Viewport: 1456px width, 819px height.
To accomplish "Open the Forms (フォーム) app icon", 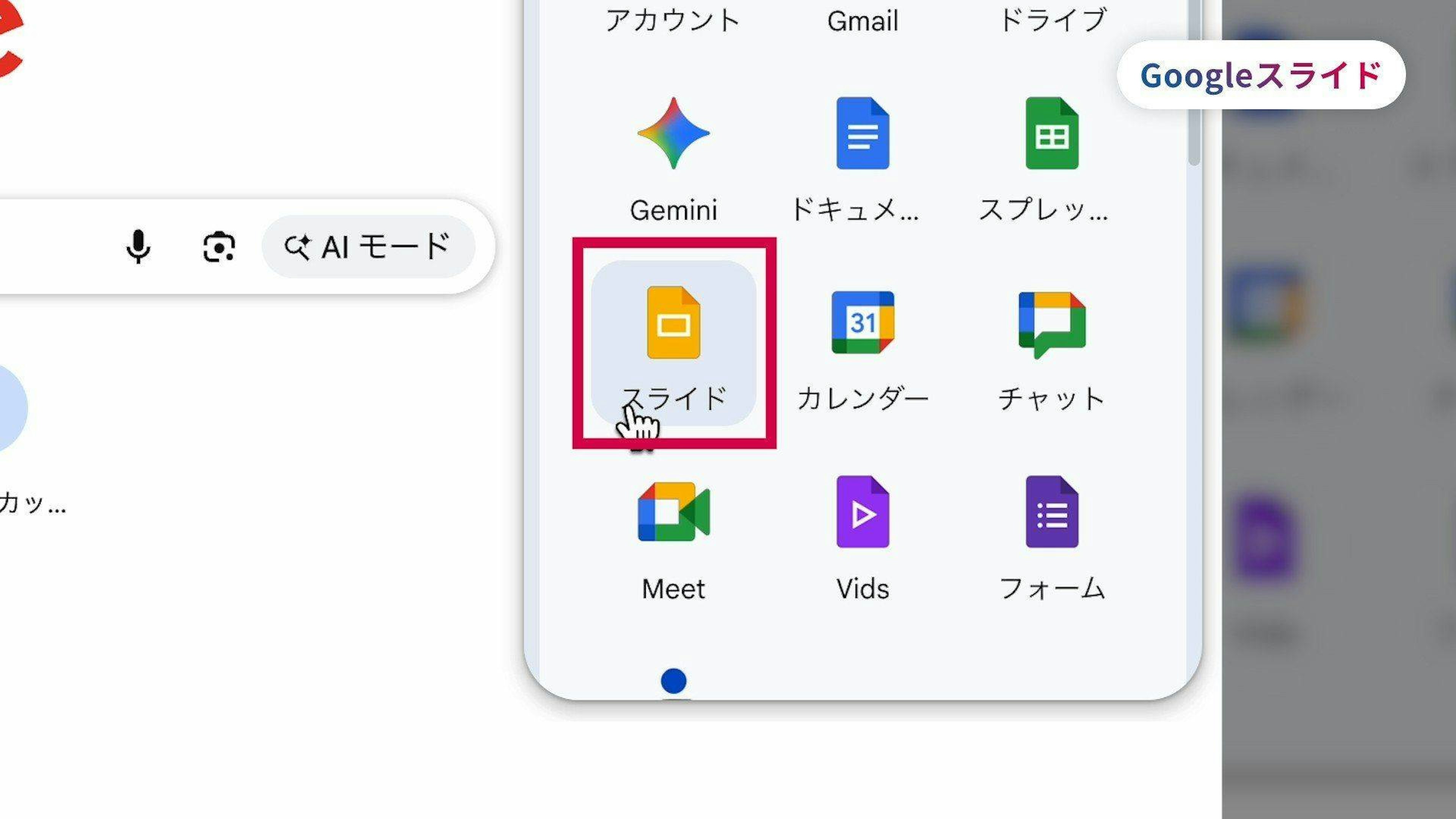I will point(1052,512).
